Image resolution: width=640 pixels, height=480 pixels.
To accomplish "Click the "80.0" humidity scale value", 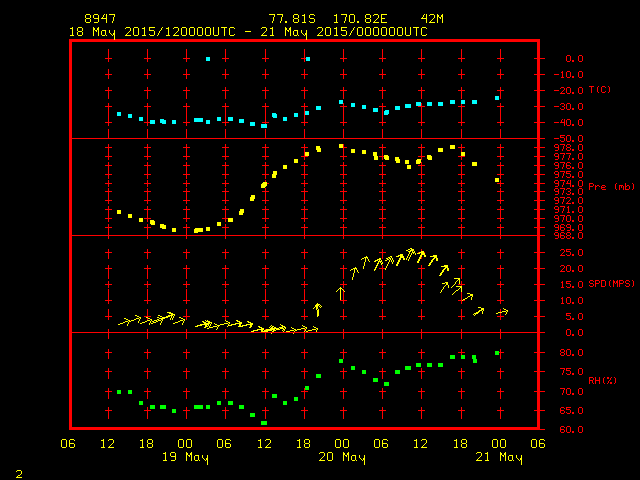I will click(571, 353).
